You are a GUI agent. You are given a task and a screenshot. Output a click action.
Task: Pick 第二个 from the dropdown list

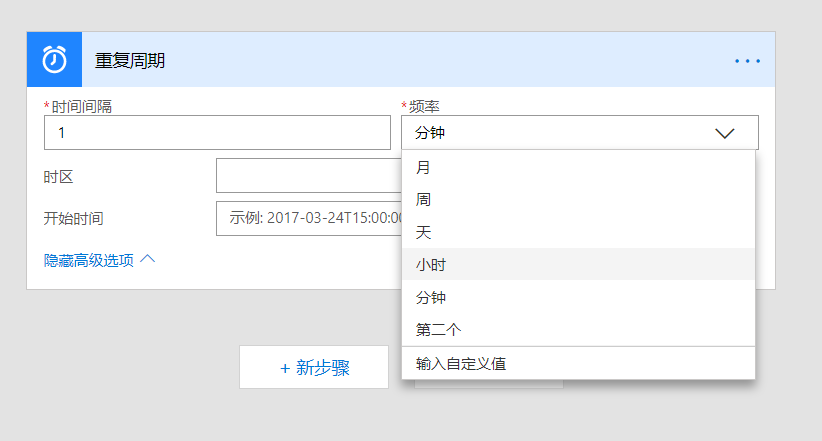[x=438, y=329]
